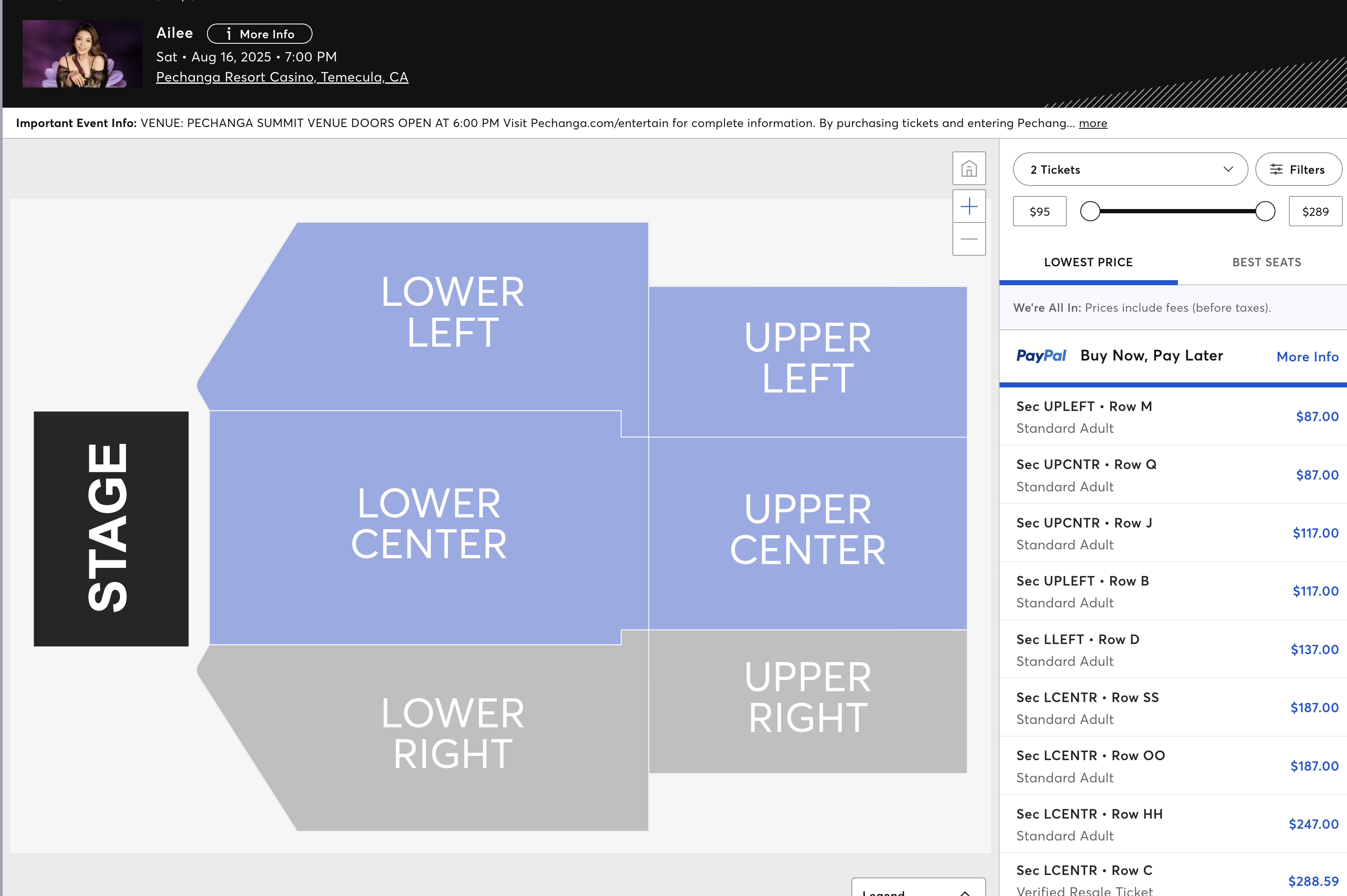
Task: Select the Lower Center section on map
Action: [x=429, y=524]
